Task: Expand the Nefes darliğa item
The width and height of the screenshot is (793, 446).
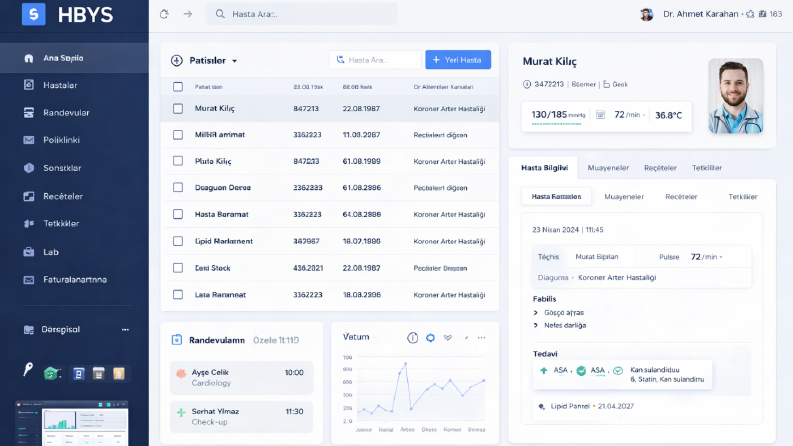Action: pyautogui.click(x=536, y=326)
